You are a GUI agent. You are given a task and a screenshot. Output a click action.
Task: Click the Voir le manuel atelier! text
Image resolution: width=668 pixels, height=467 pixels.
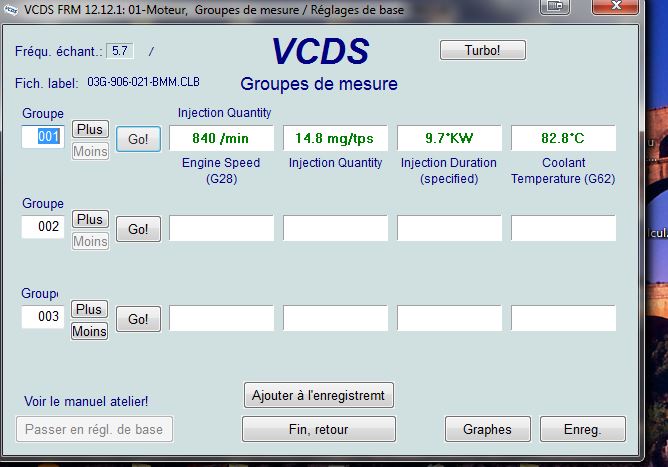[86, 401]
